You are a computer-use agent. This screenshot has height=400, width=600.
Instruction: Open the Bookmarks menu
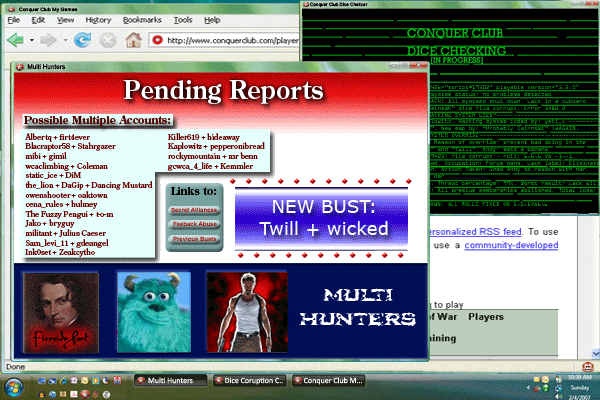(x=142, y=20)
